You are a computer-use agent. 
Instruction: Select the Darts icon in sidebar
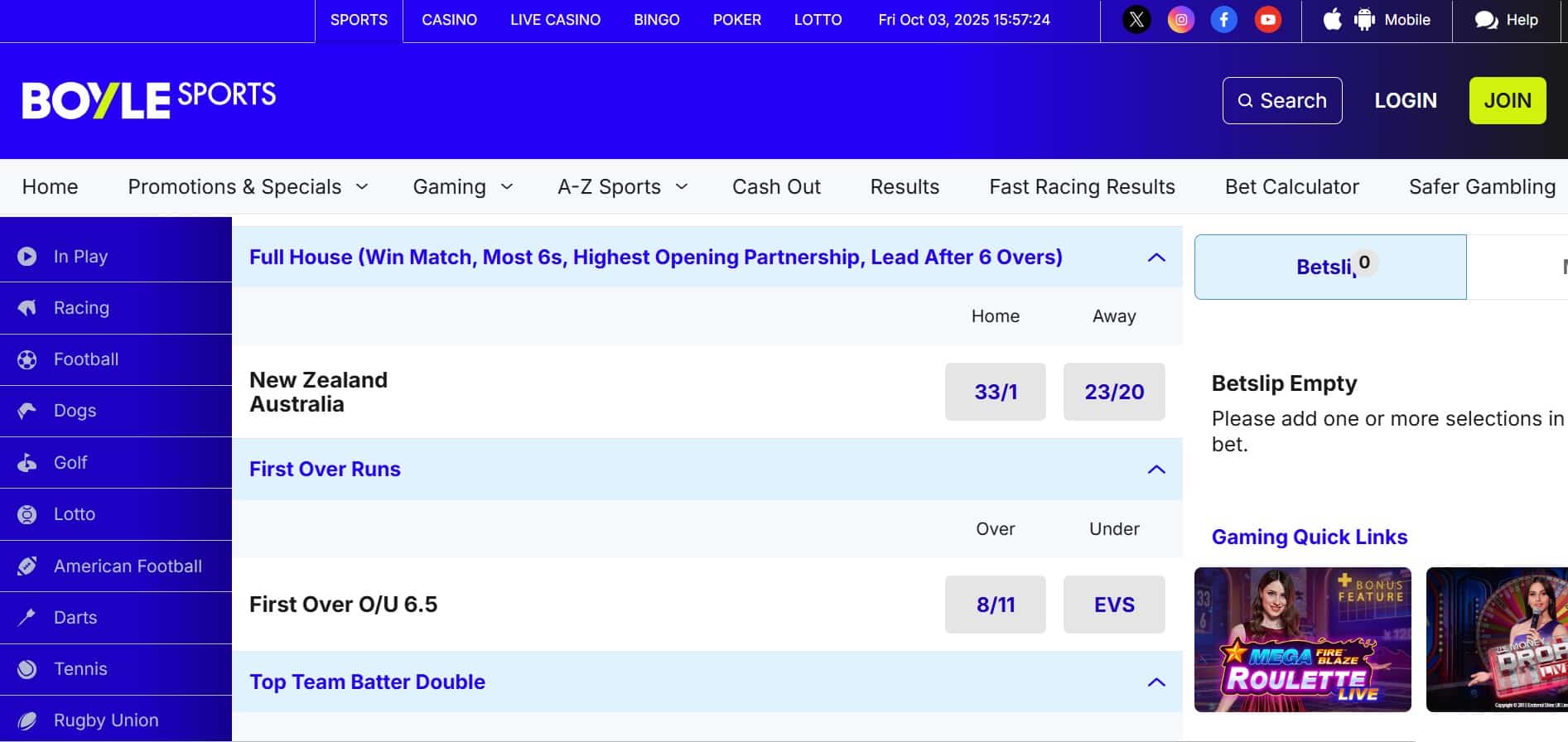pyautogui.click(x=27, y=618)
